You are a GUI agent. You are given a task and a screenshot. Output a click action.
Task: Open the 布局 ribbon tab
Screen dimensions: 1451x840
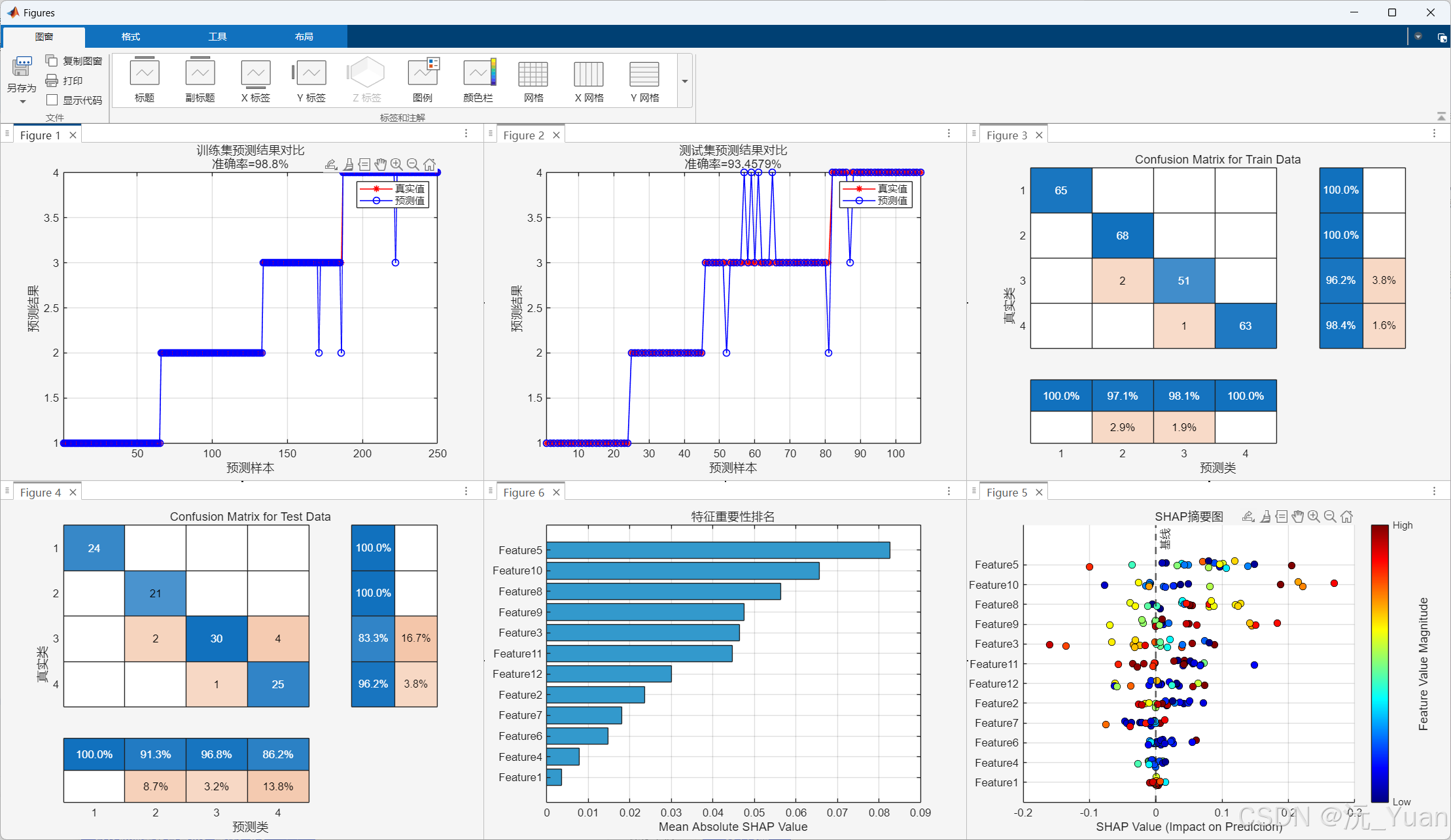(x=304, y=37)
